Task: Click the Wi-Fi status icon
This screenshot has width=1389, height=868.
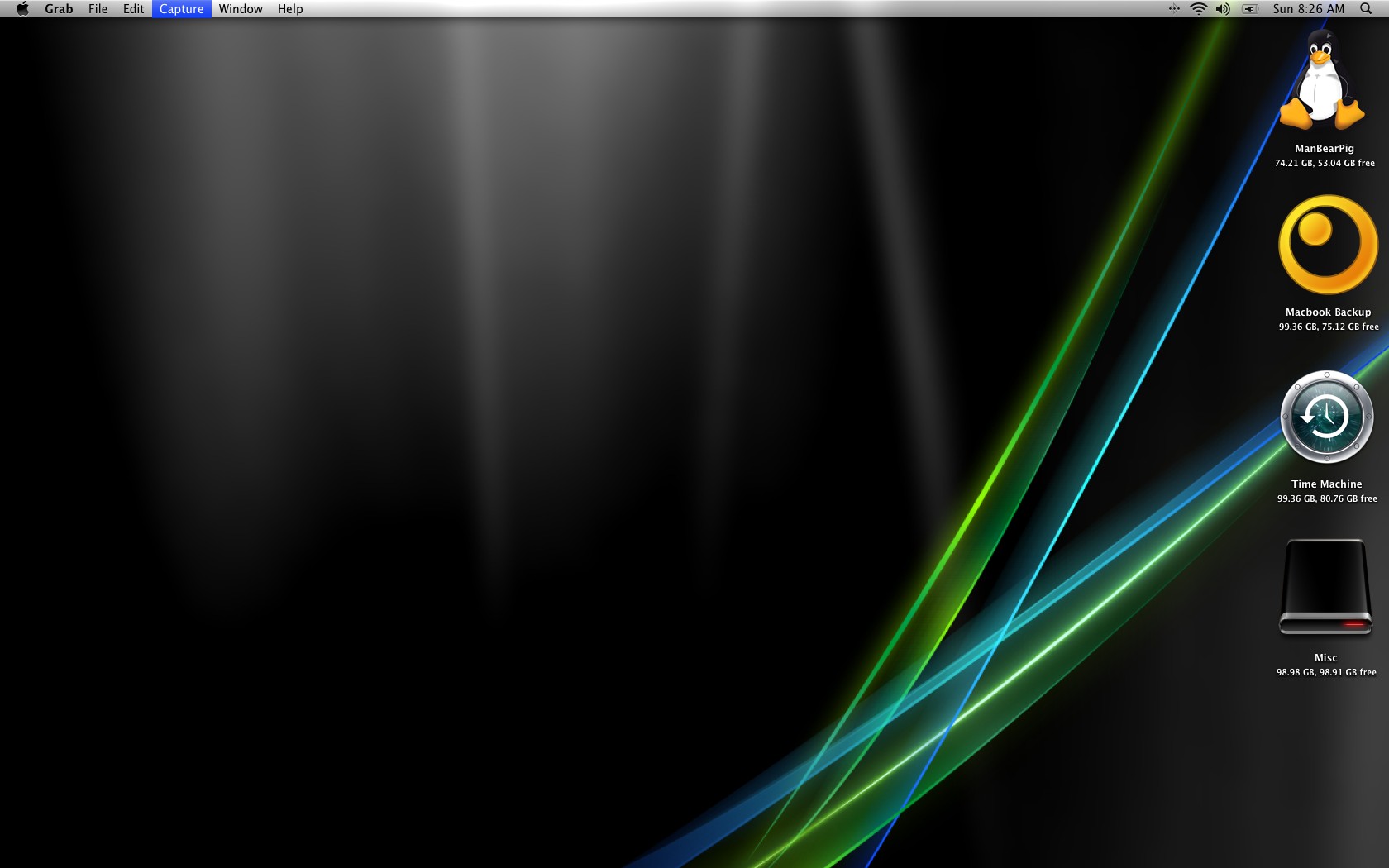Action: pos(1198,8)
